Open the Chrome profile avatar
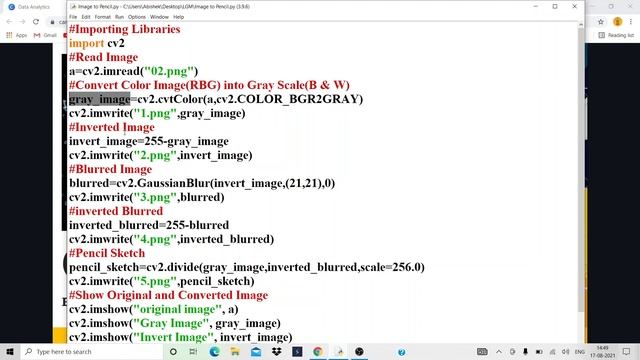Screen dimensions: 640x360 [x=618, y=22]
